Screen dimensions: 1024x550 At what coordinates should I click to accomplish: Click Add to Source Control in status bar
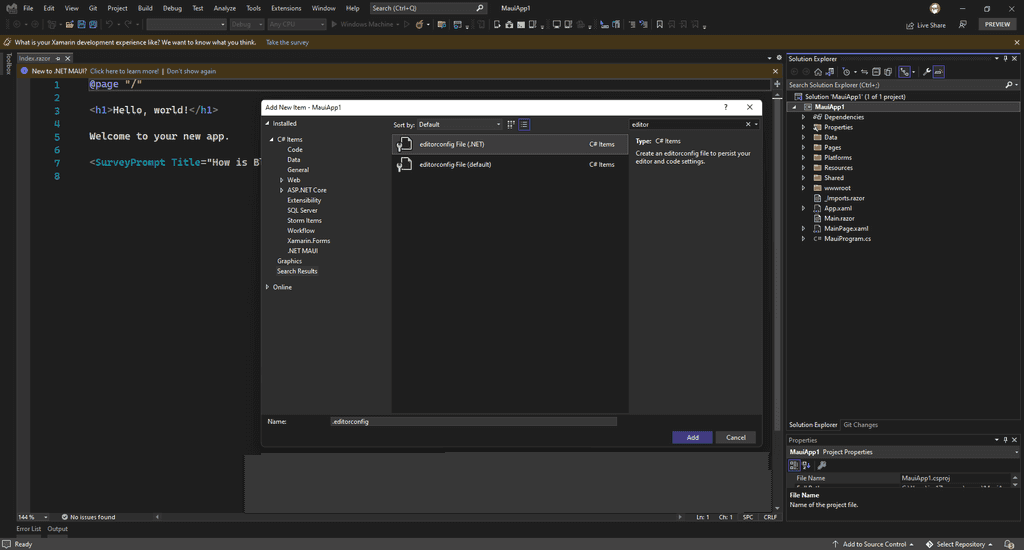coord(872,544)
